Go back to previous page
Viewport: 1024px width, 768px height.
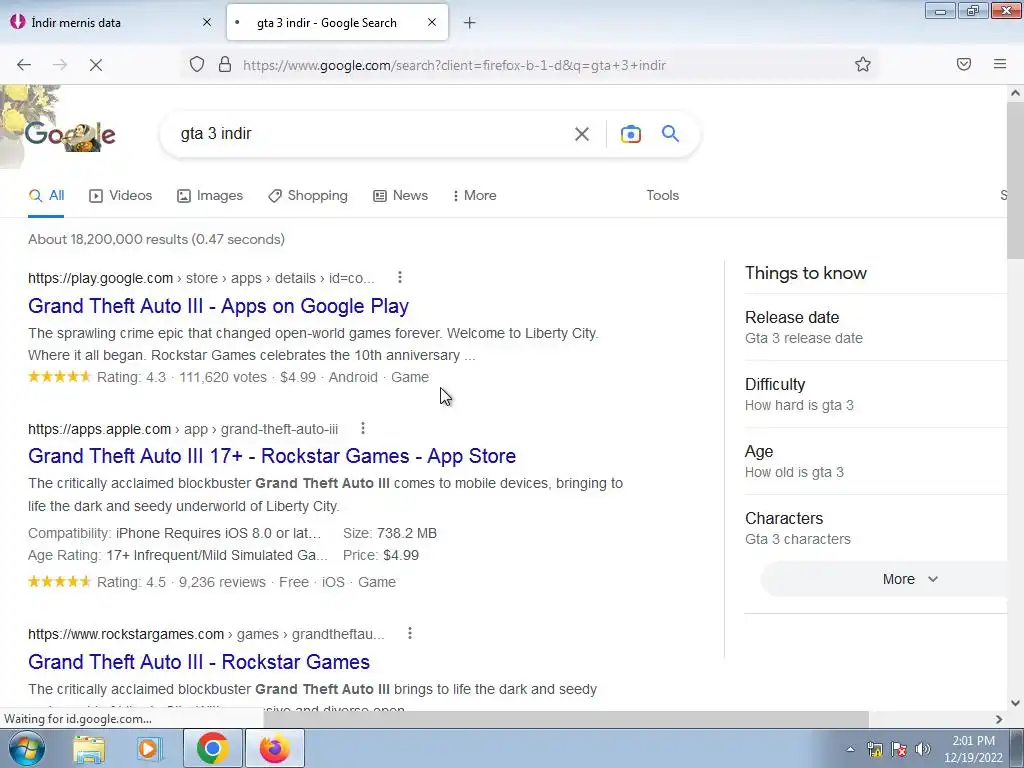click(x=24, y=65)
